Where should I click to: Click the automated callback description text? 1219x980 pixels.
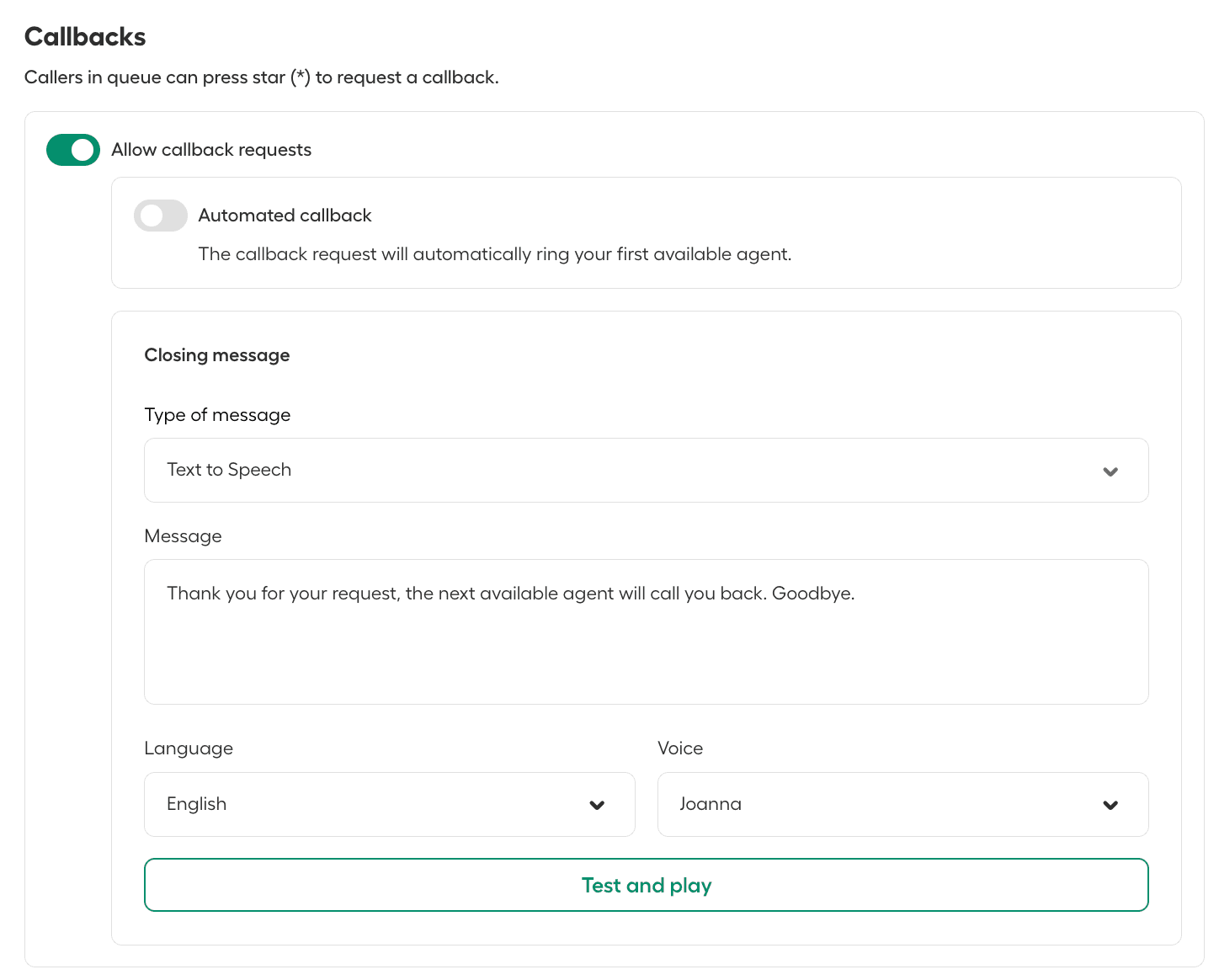(494, 254)
